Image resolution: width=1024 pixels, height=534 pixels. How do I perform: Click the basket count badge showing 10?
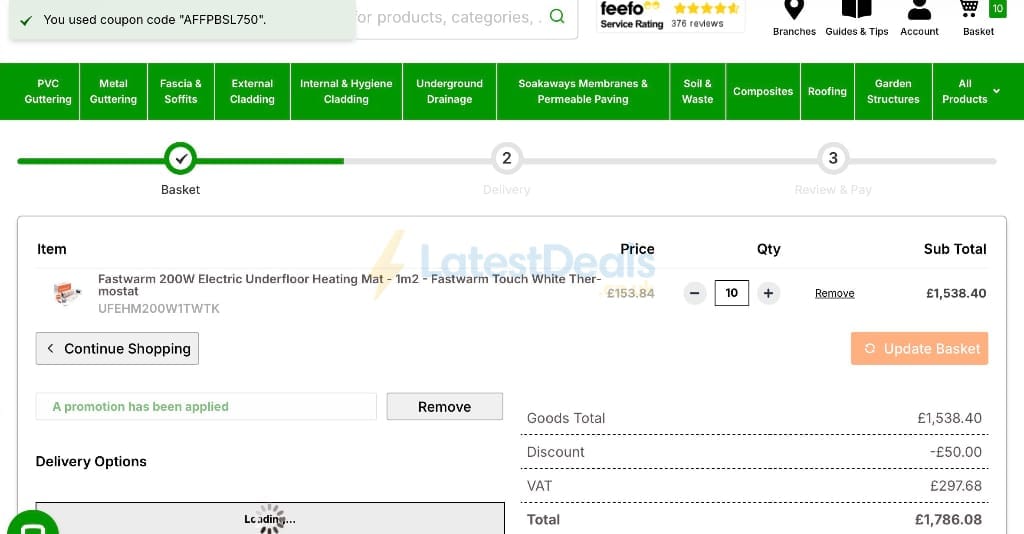point(997,8)
